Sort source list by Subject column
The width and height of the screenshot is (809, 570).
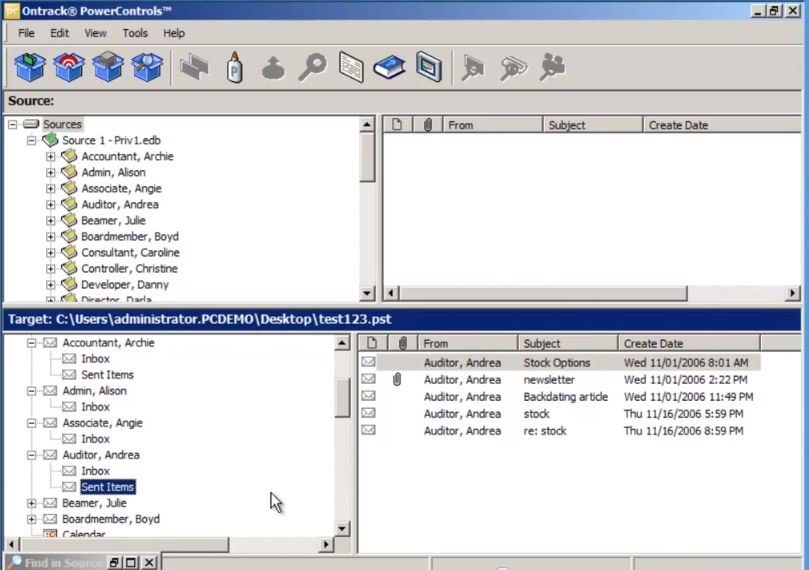pos(593,125)
